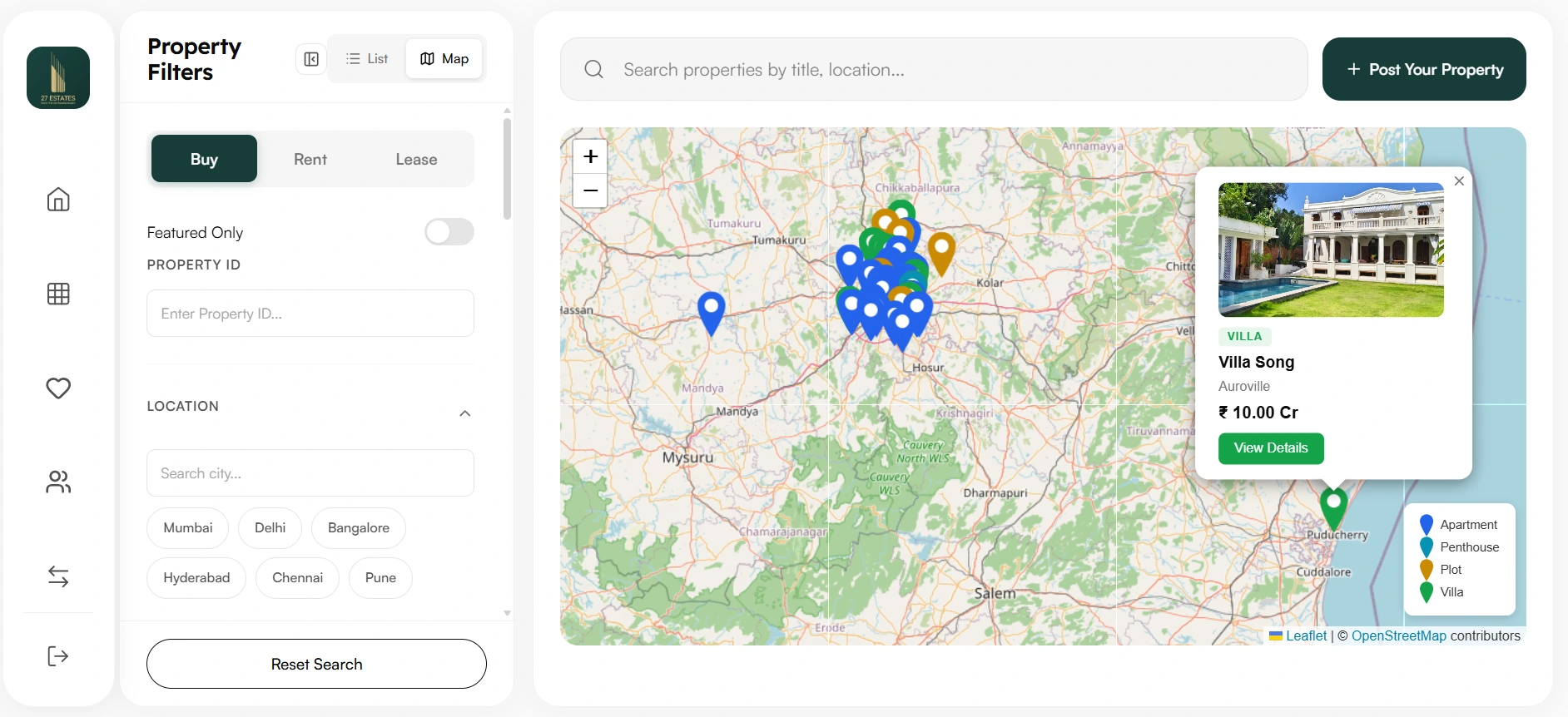This screenshot has height=717, width=1568.
Task: Filter by Delhi city chip
Action: (x=270, y=528)
